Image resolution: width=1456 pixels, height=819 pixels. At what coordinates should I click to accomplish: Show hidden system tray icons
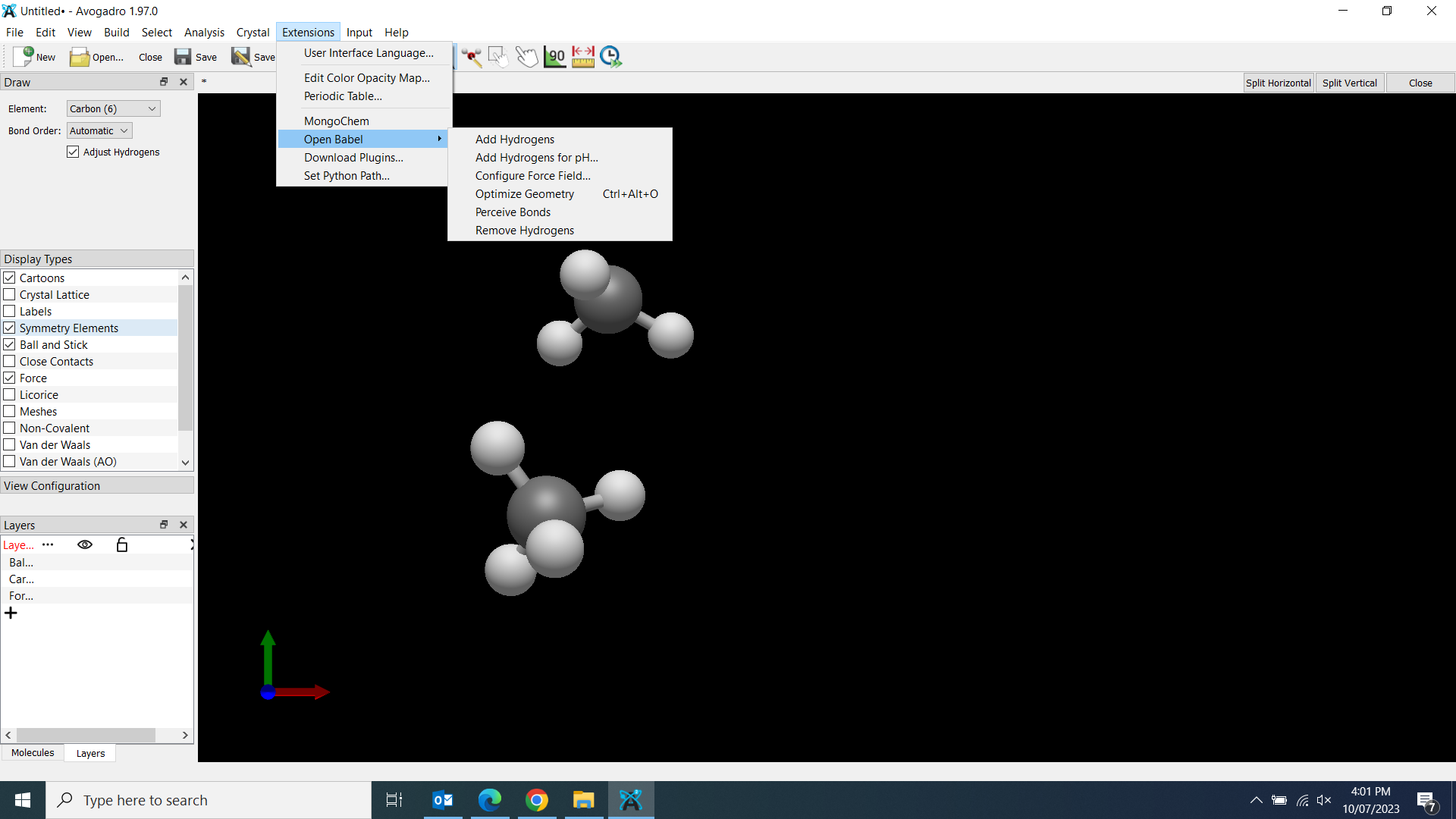click(x=1256, y=800)
